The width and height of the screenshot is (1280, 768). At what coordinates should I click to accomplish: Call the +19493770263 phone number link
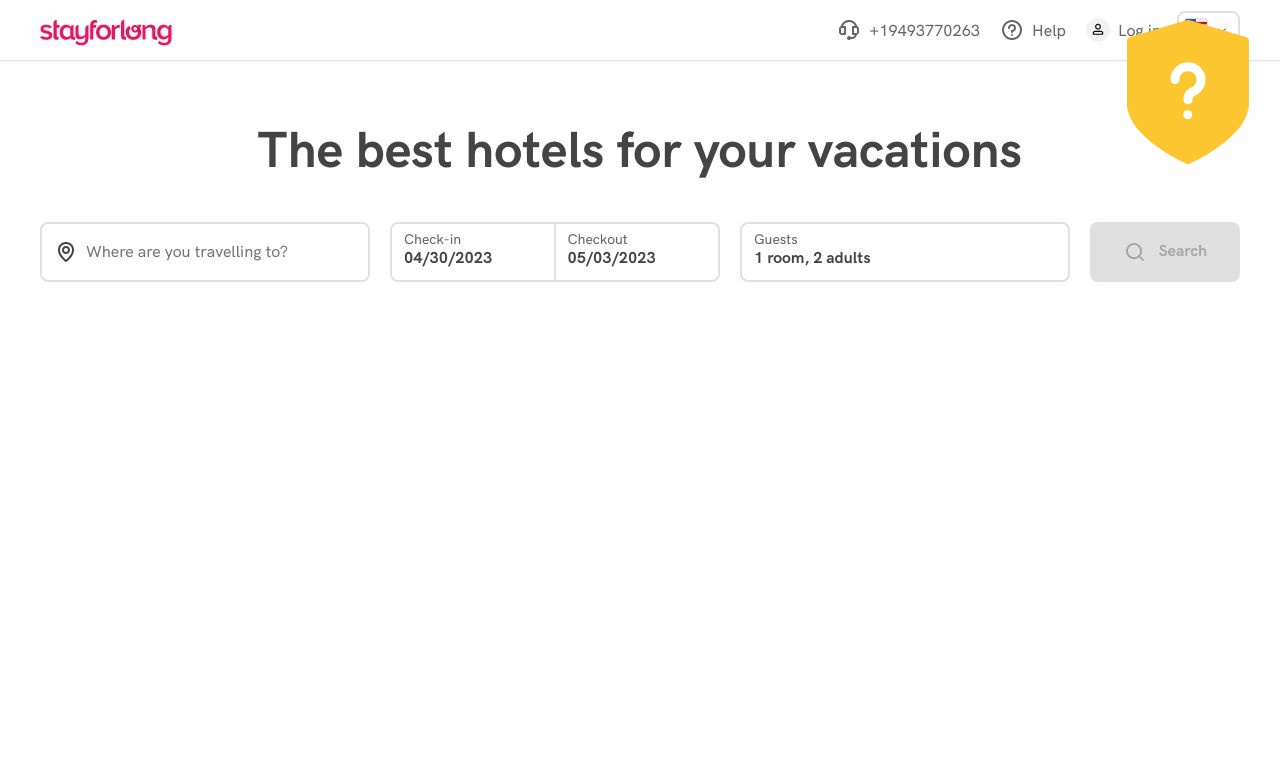[x=924, y=31]
